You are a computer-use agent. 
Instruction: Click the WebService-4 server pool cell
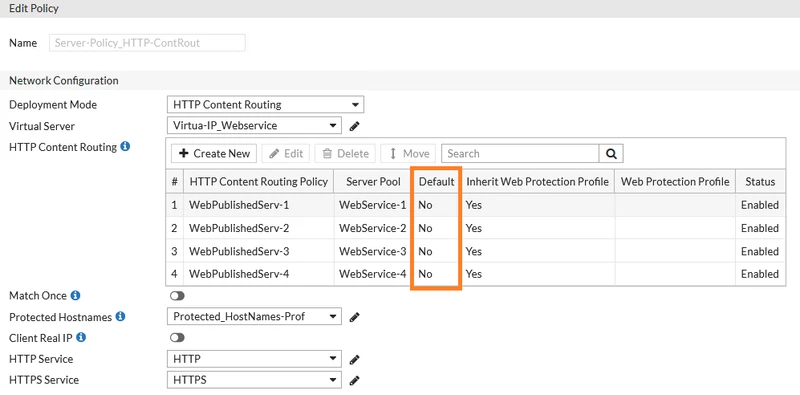coord(372,274)
